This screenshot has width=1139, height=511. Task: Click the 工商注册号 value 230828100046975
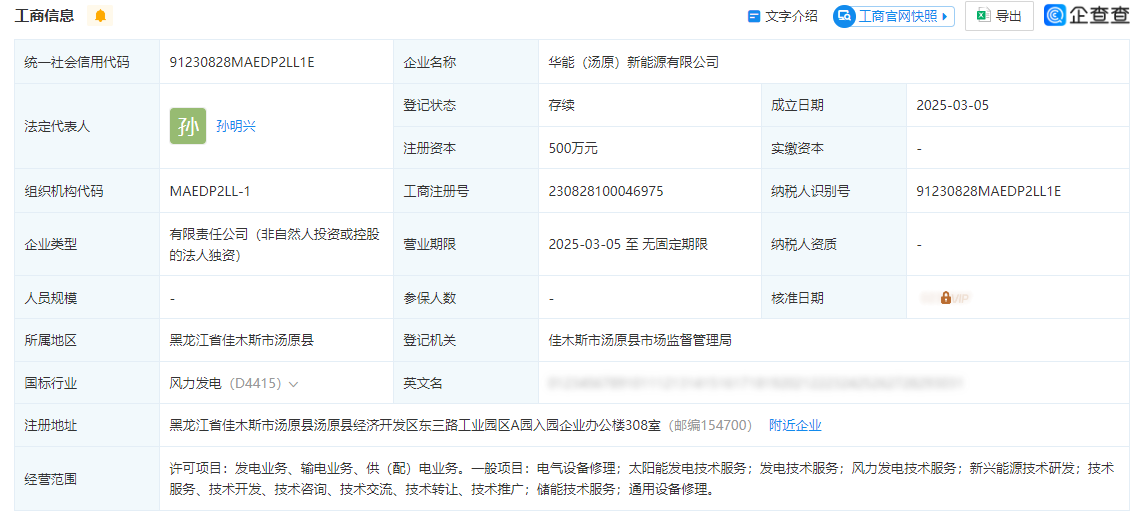tap(606, 191)
